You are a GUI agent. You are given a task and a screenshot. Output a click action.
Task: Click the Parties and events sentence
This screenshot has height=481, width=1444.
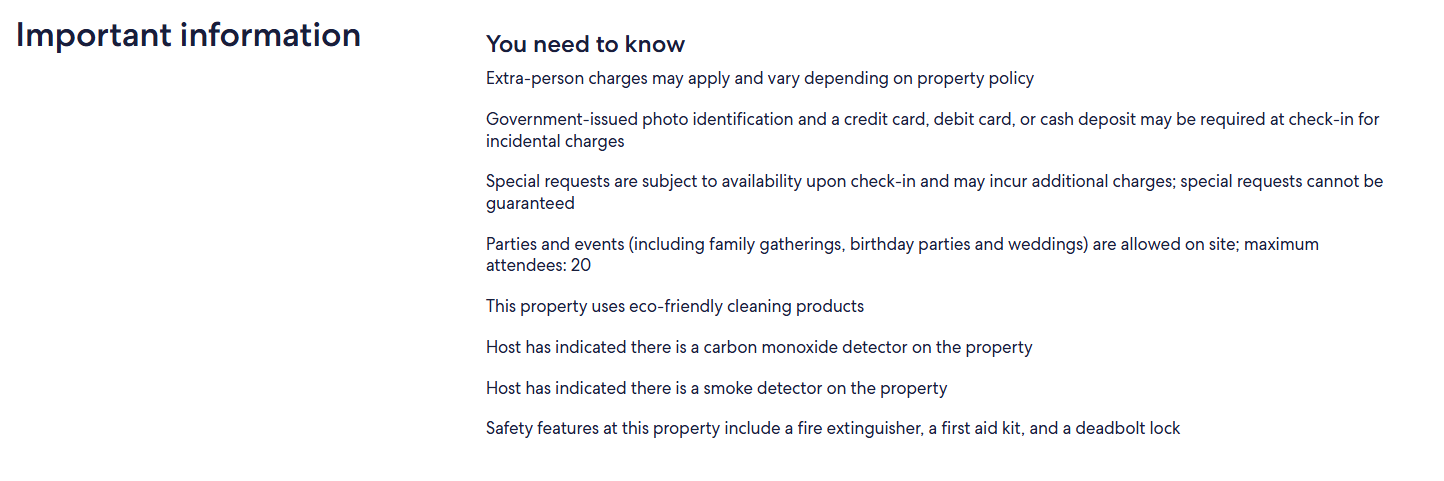pyautogui.click(x=902, y=255)
